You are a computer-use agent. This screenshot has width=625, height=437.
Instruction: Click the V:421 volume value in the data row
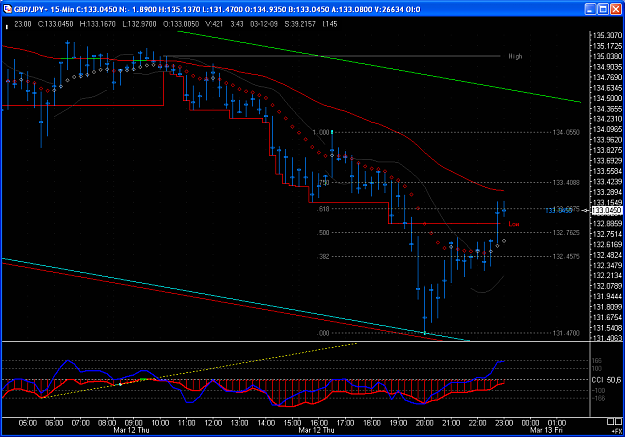pos(214,24)
